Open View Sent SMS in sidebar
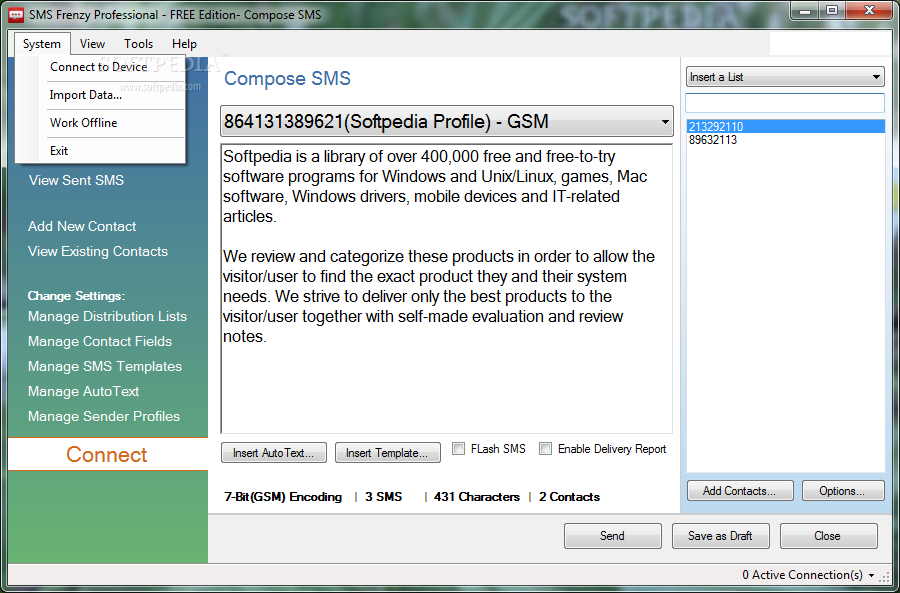Image resolution: width=900 pixels, height=593 pixels. (76, 180)
